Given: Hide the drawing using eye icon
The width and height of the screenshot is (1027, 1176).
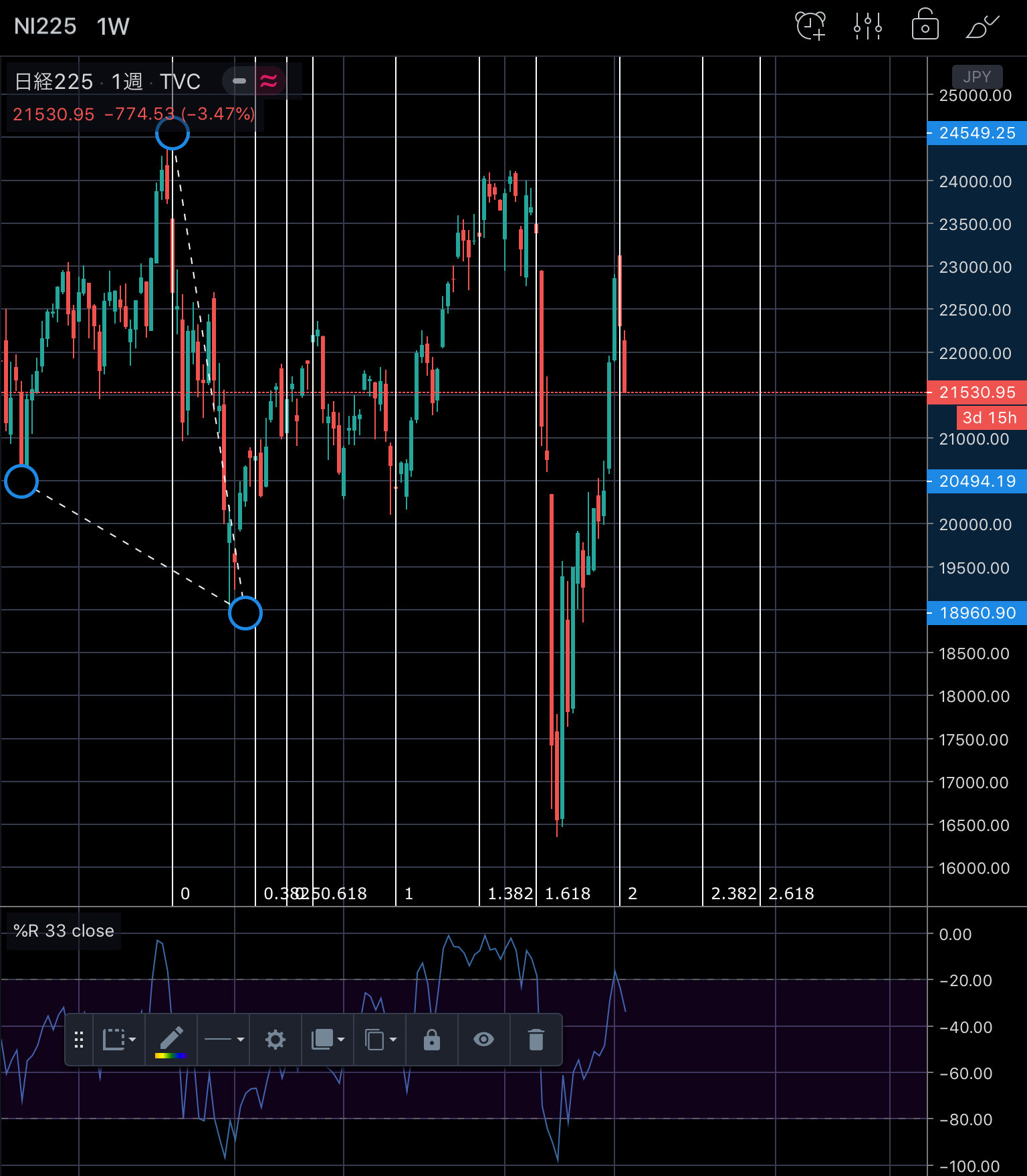Looking at the screenshot, I should tap(483, 1040).
